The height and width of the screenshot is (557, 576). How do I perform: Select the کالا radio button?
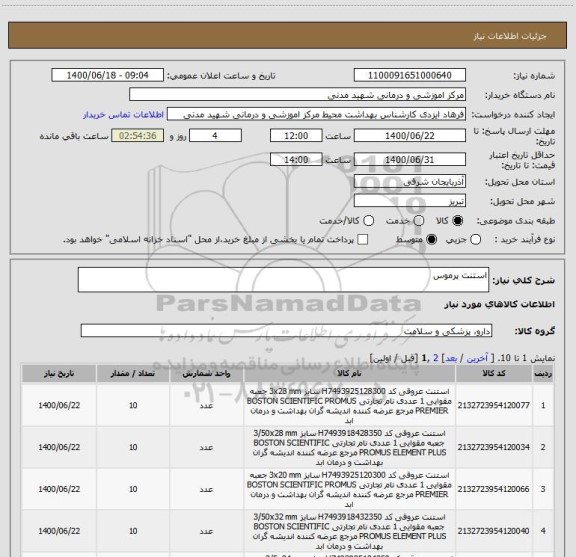point(458,220)
